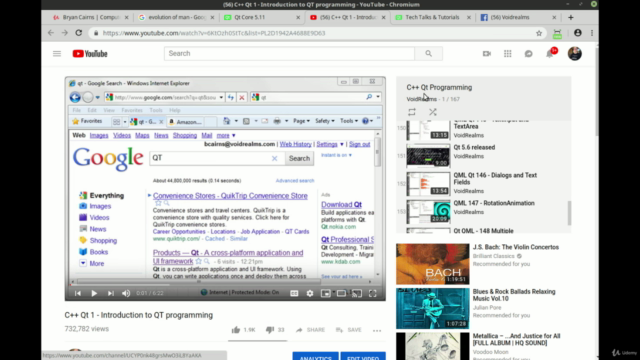Switch to evolution of man Google tab
This screenshot has height=360, width=640.
176,17
